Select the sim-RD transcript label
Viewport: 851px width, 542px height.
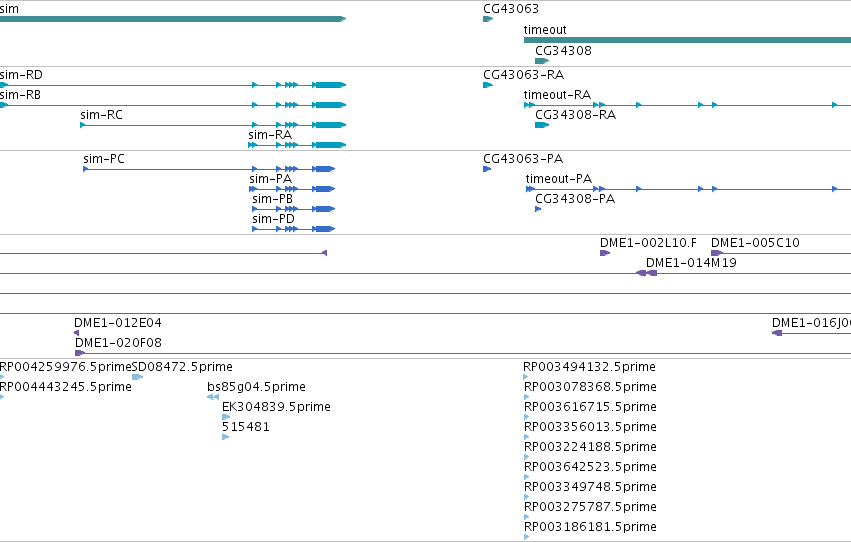point(21,75)
